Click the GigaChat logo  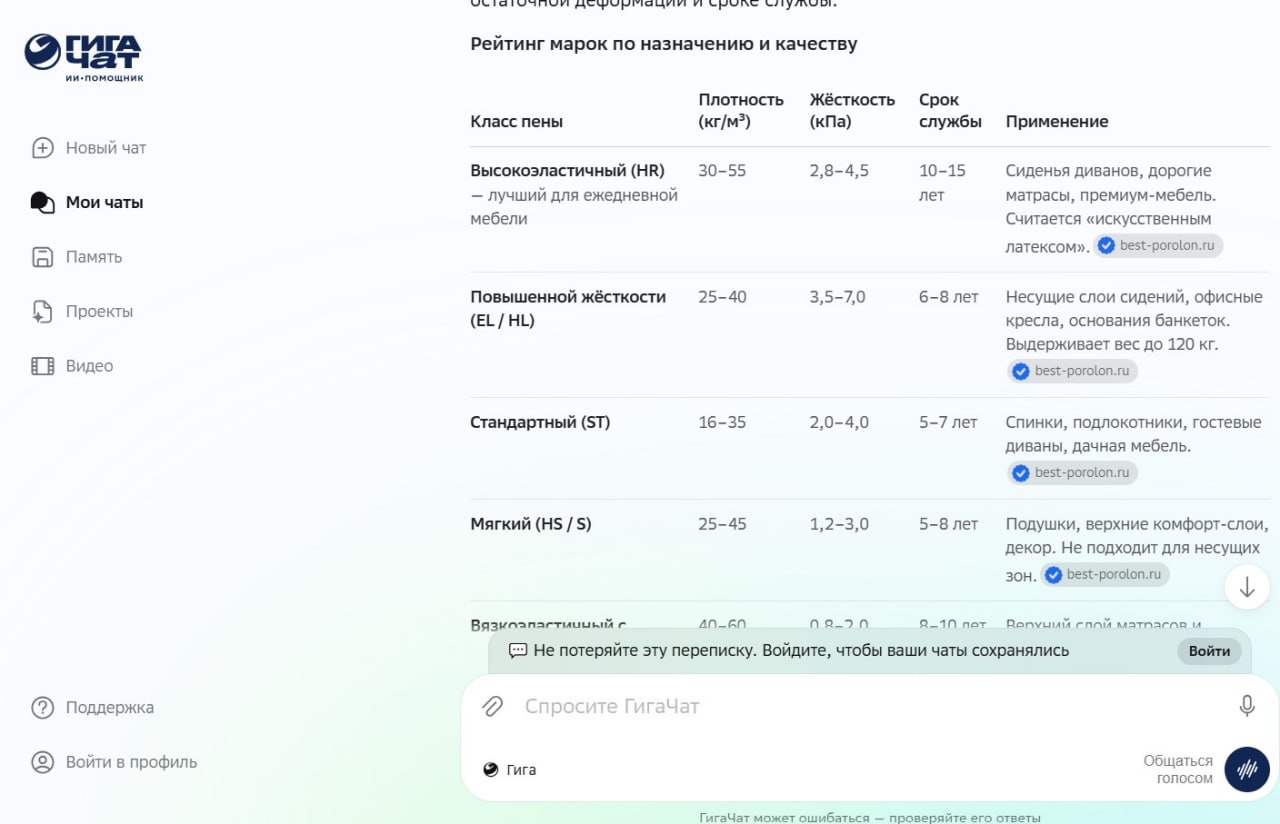(x=83, y=57)
